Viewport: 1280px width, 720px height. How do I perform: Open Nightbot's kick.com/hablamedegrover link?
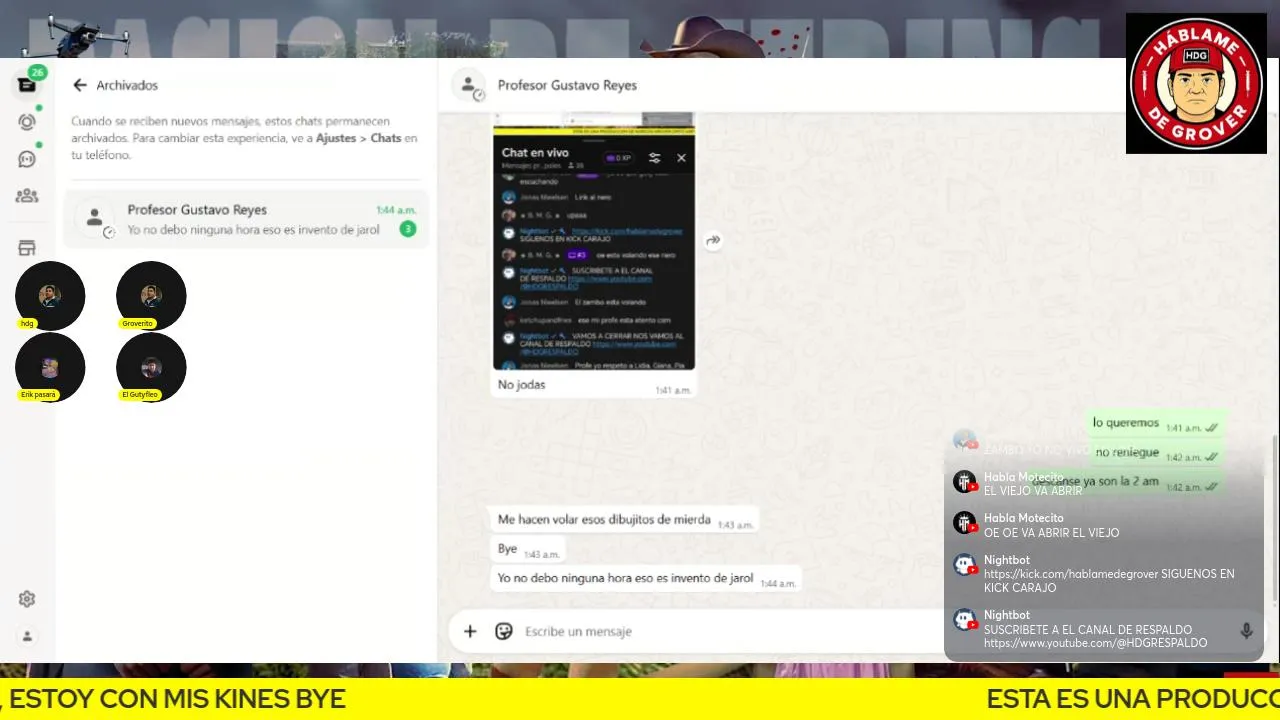(1071, 574)
